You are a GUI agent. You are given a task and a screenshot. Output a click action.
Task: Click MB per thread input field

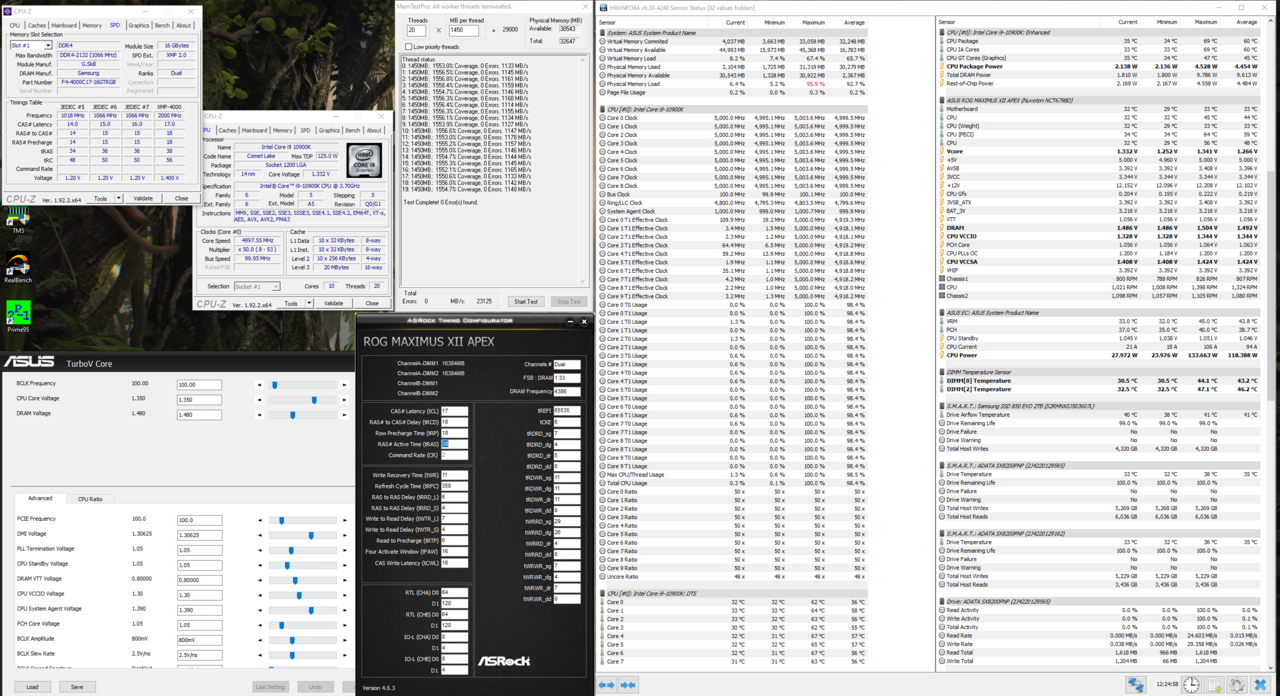[463, 30]
